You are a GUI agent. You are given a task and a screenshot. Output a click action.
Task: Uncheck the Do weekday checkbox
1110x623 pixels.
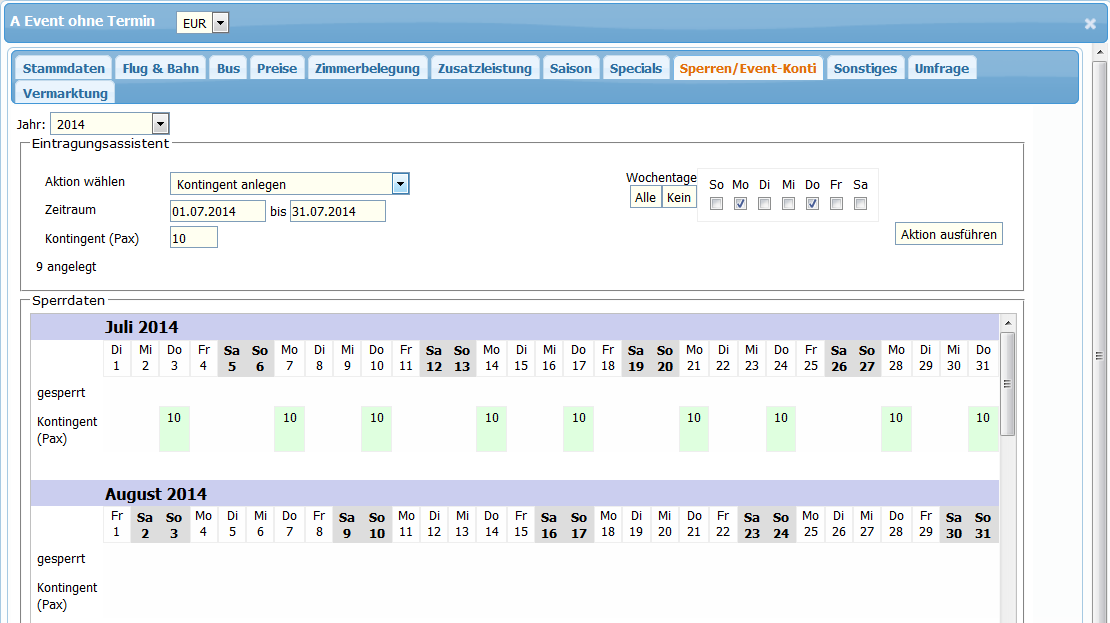click(x=812, y=204)
